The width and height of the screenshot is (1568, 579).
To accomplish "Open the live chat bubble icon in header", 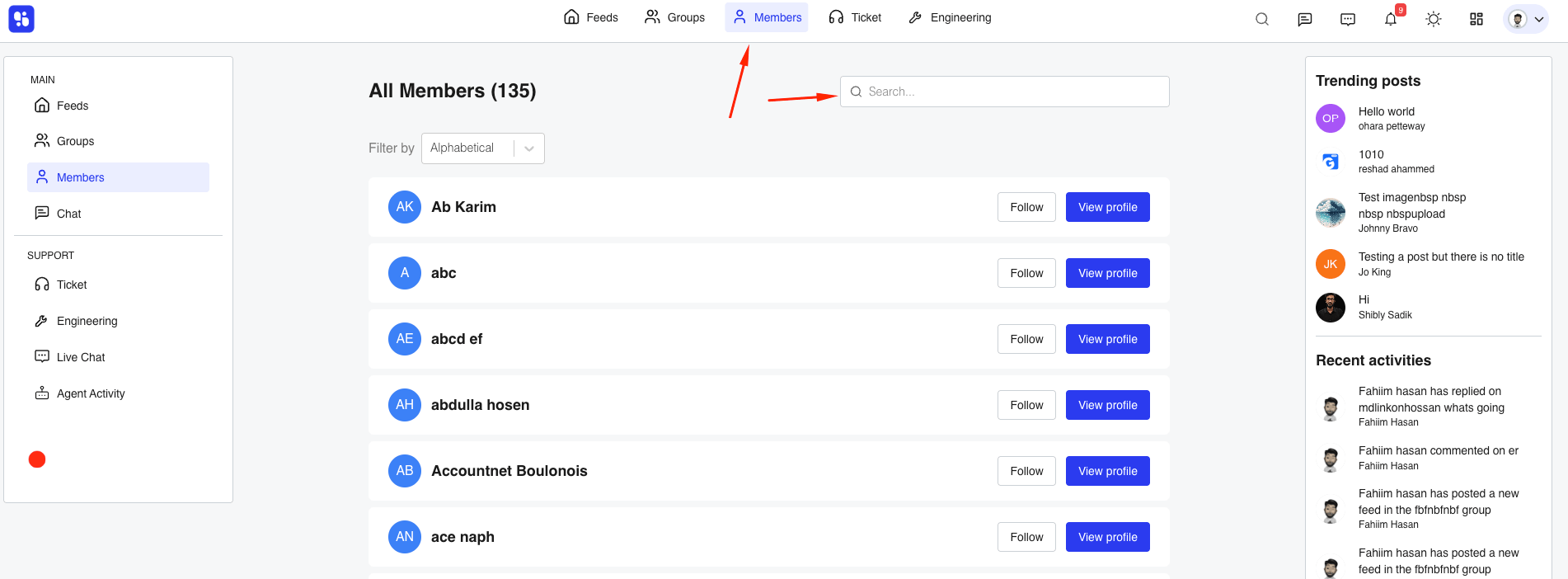I will click(x=1348, y=19).
